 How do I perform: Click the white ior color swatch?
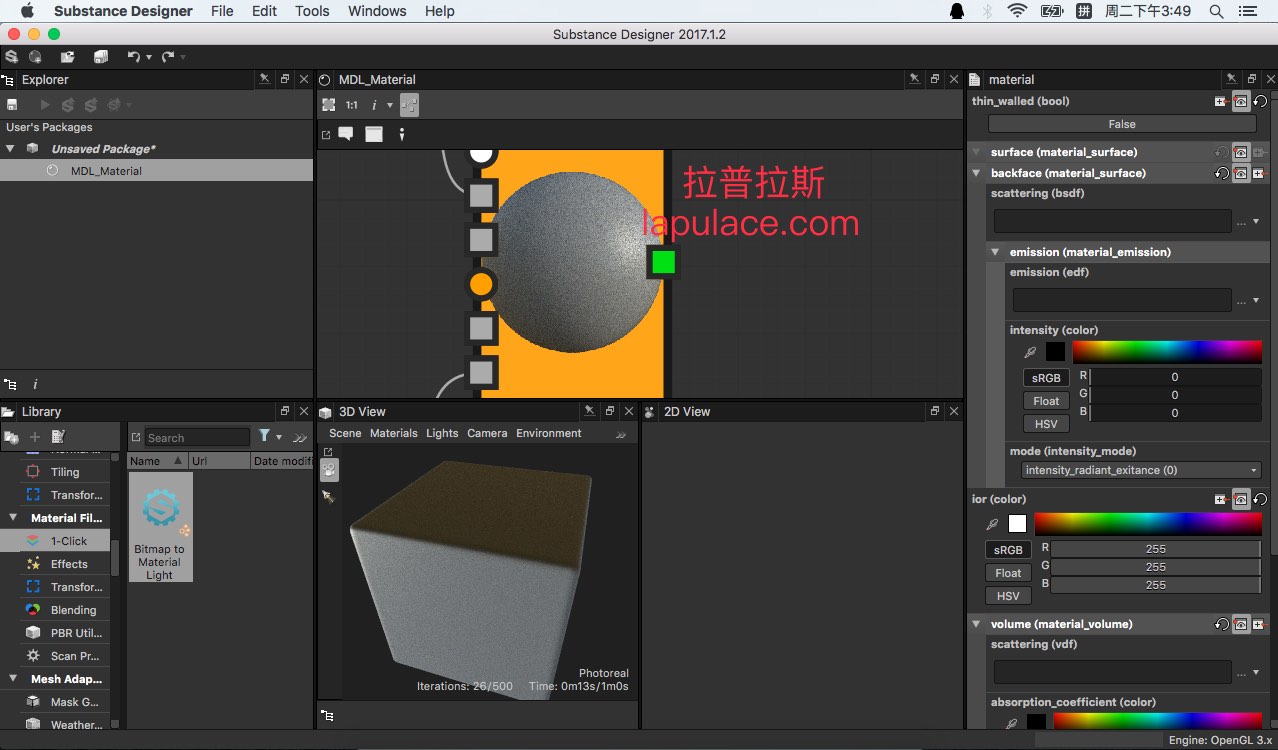1017,524
